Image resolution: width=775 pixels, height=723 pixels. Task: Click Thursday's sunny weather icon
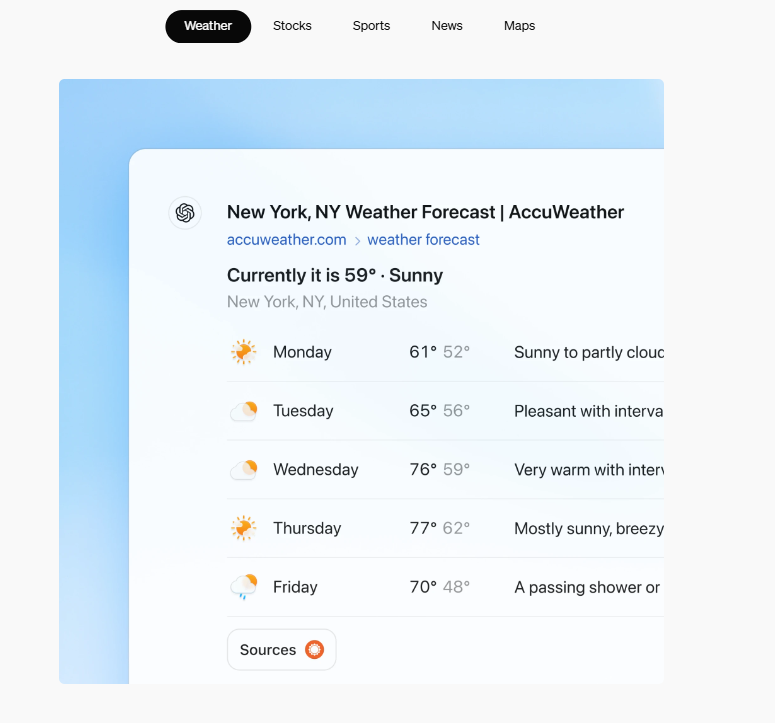[244, 528]
